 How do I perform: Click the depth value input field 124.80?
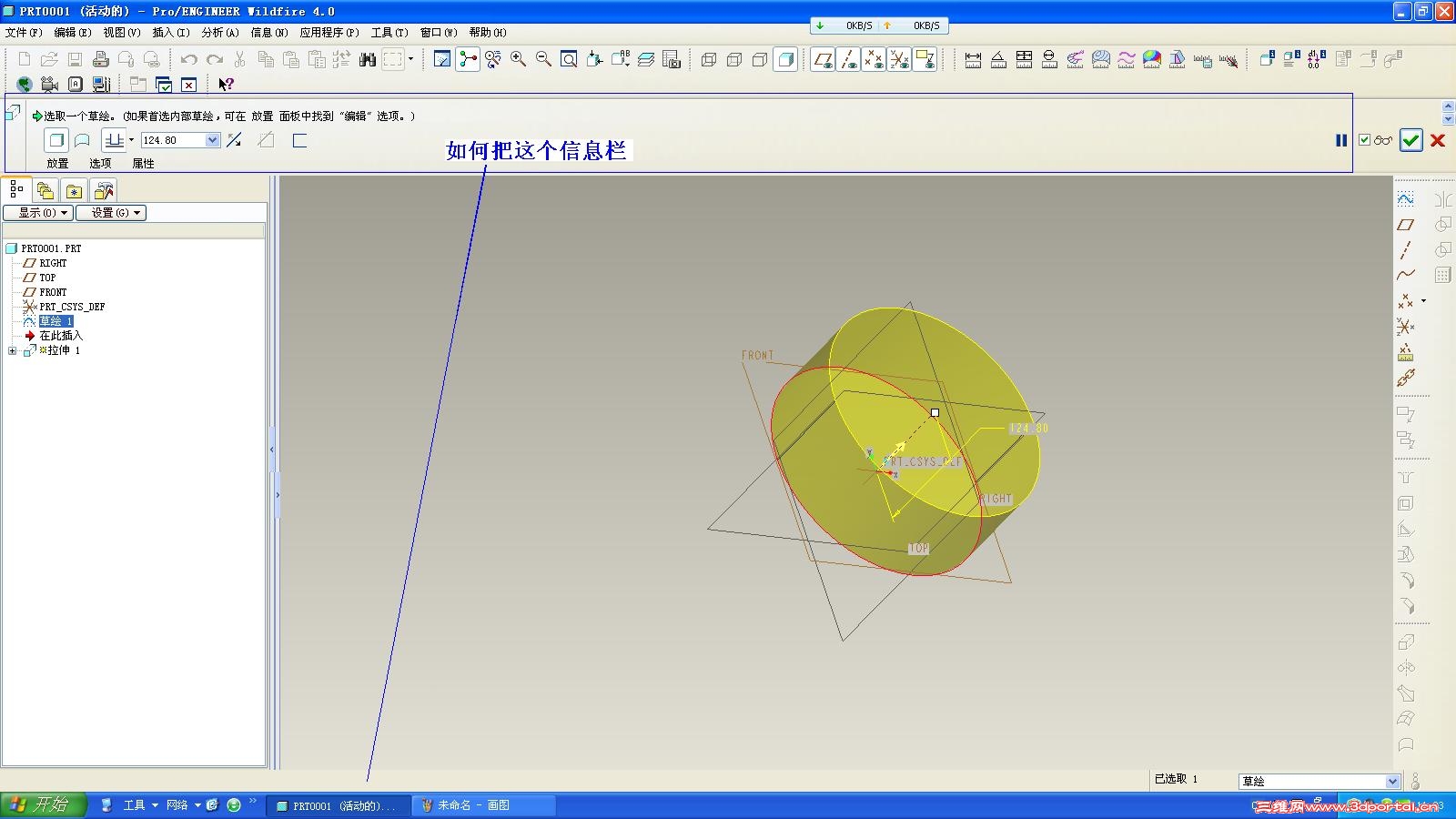point(173,140)
